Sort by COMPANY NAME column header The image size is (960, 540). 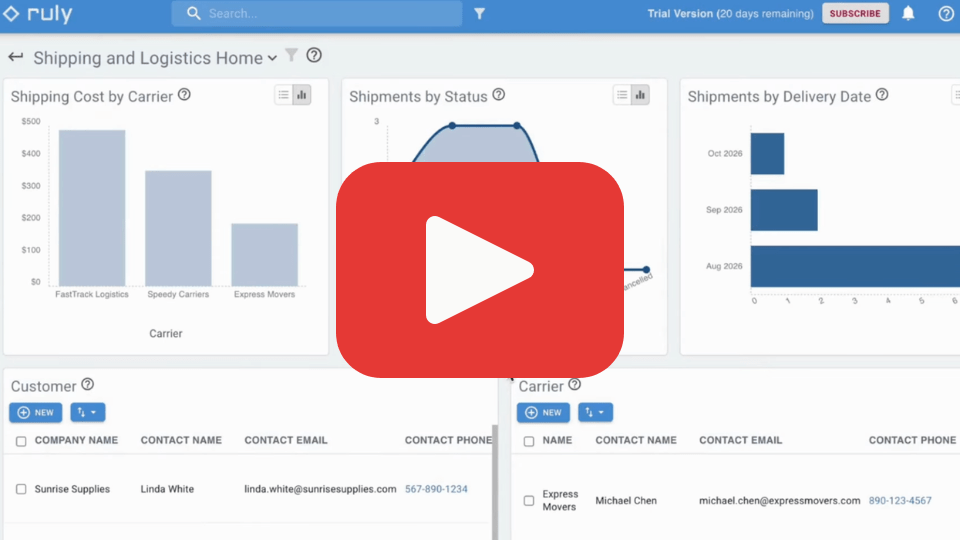click(76, 440)
